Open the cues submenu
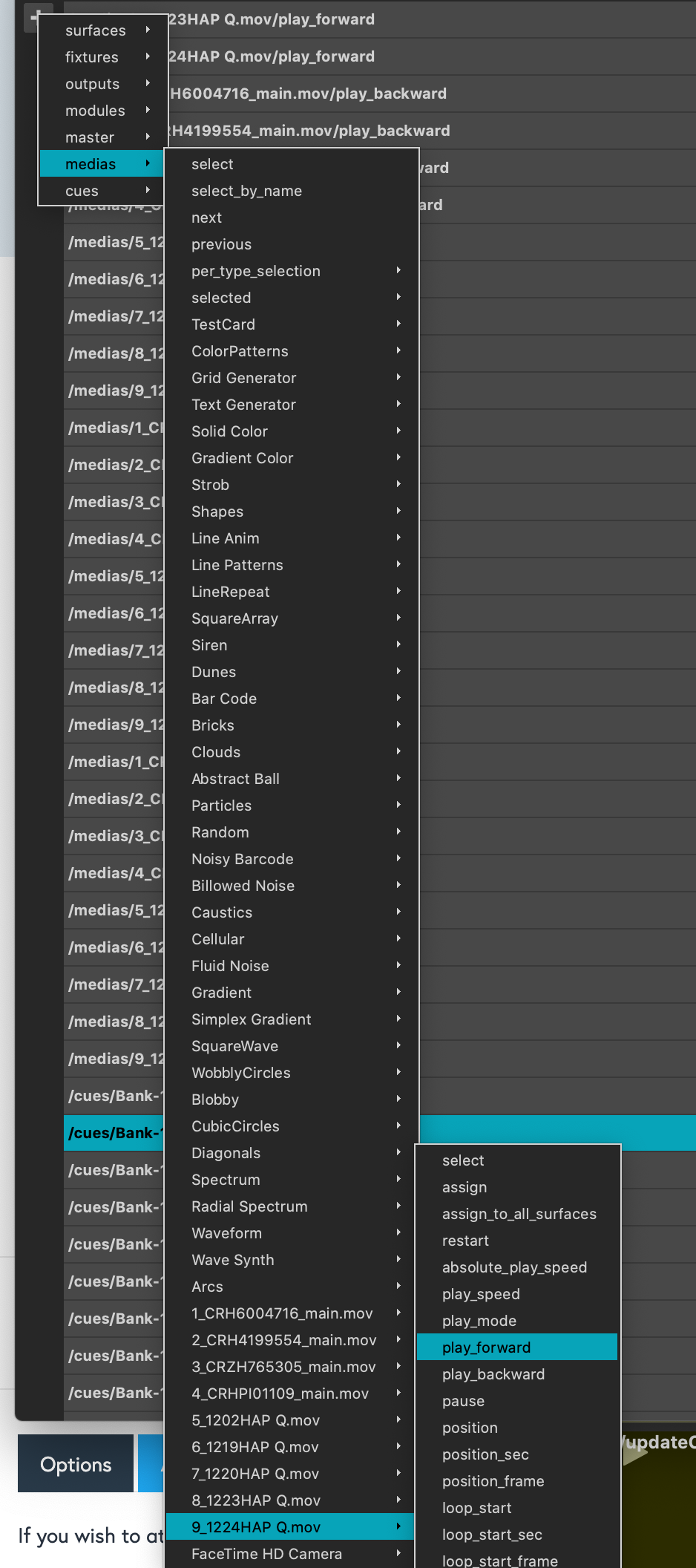The height and width of the screenshot is (1568, 696). click(x=100, y=191)
